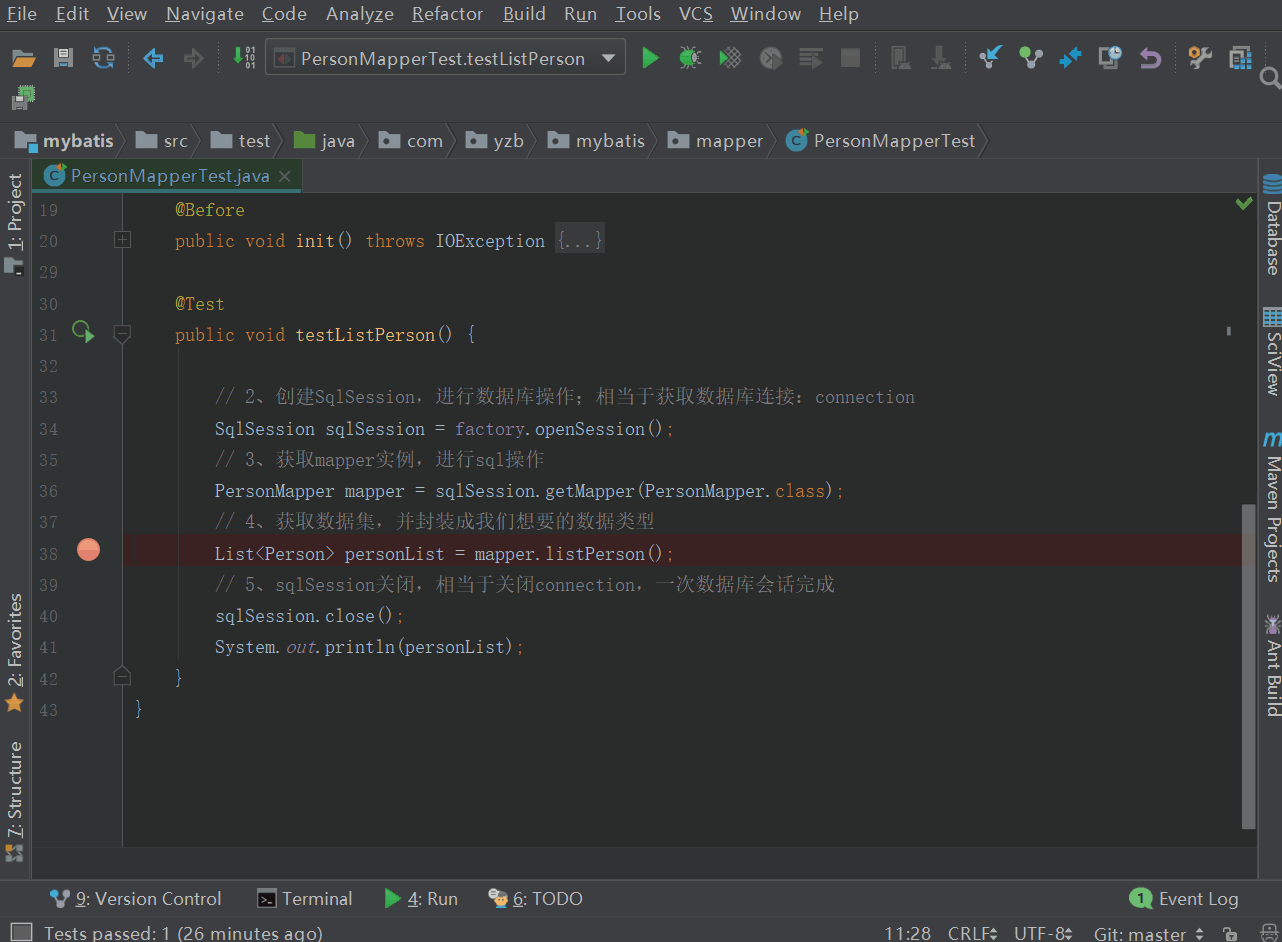
Task: Run the test with the green play button
Action: pos(650,58)
